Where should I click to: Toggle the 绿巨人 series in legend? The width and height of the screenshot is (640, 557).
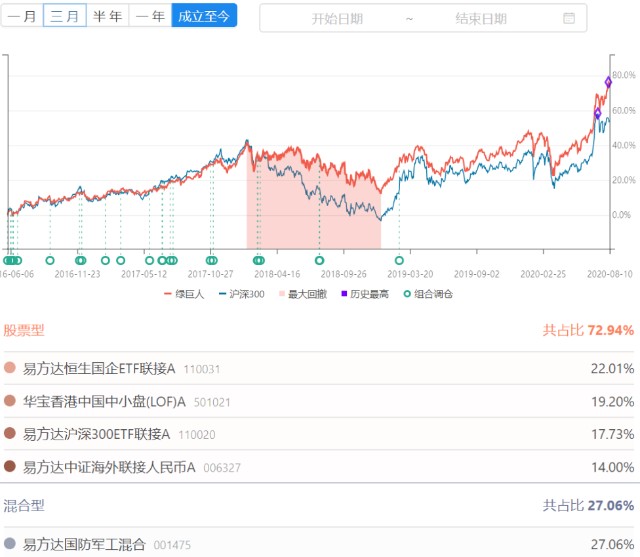(x=184, y=294)
